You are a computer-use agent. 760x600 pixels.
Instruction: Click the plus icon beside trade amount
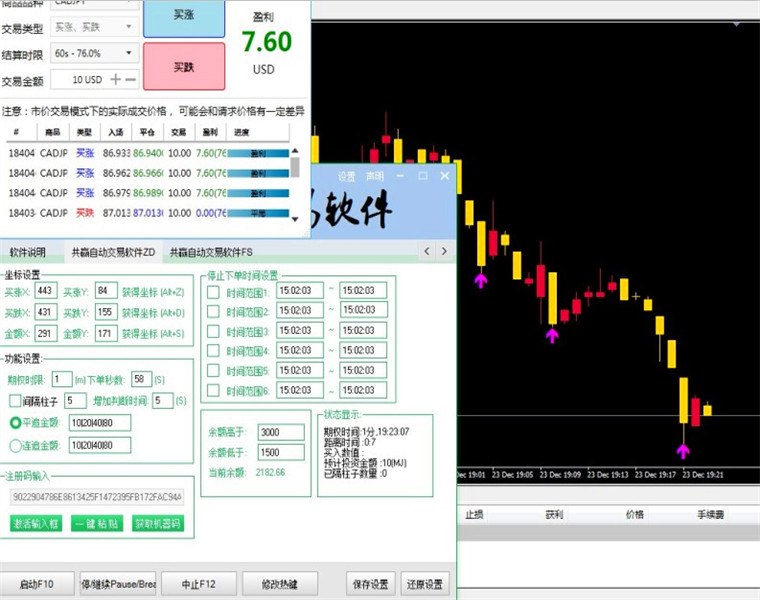click(115, 79)
